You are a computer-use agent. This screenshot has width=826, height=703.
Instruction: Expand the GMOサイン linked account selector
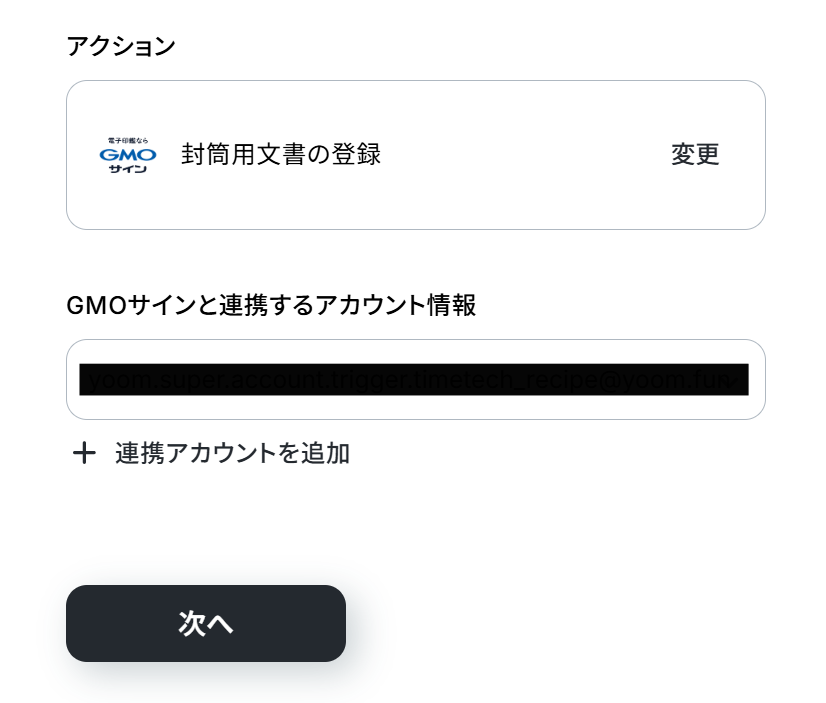click(x=416, y=380)
